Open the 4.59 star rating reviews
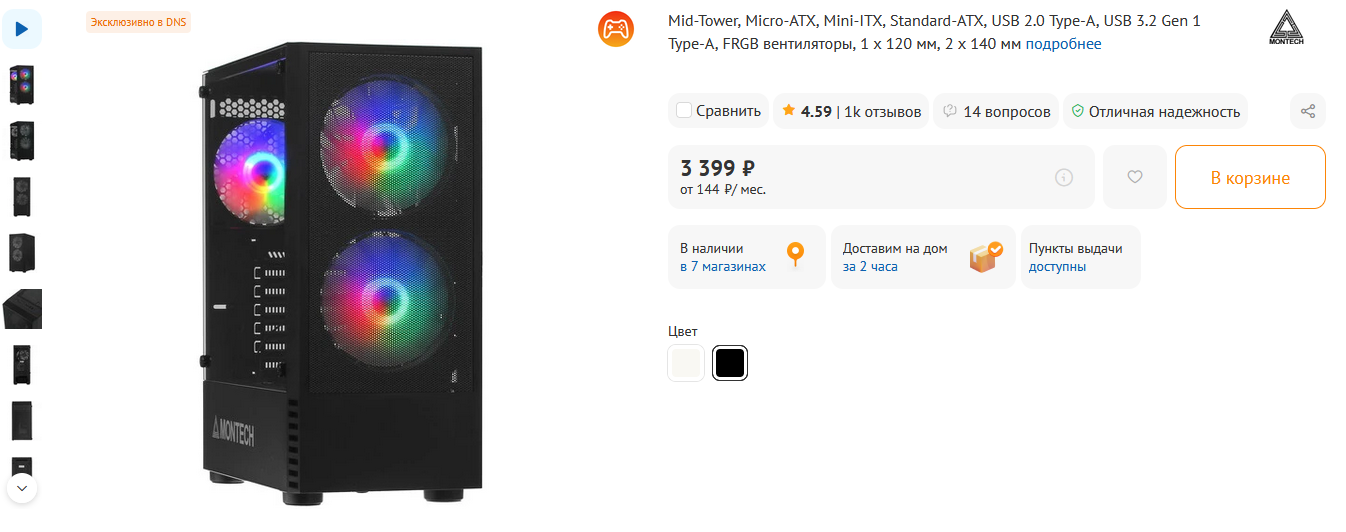Screen dimensions: 1346x532 click(x=850, y=111)
